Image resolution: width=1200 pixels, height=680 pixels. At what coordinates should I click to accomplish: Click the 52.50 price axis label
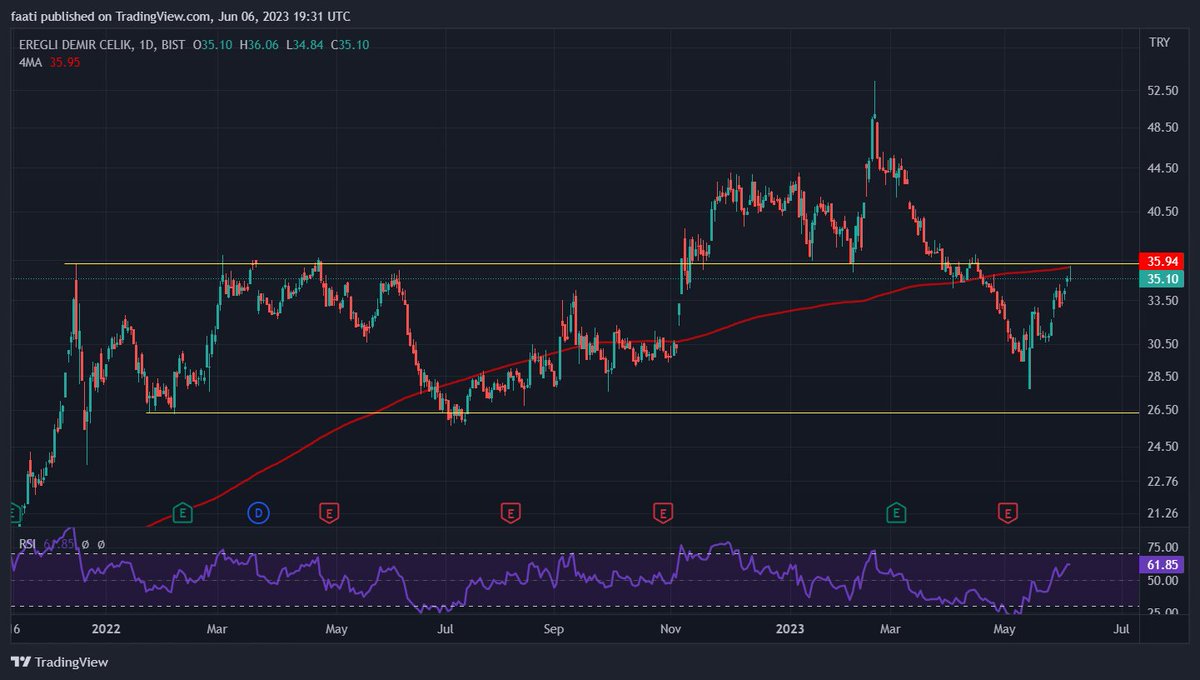1162,91
